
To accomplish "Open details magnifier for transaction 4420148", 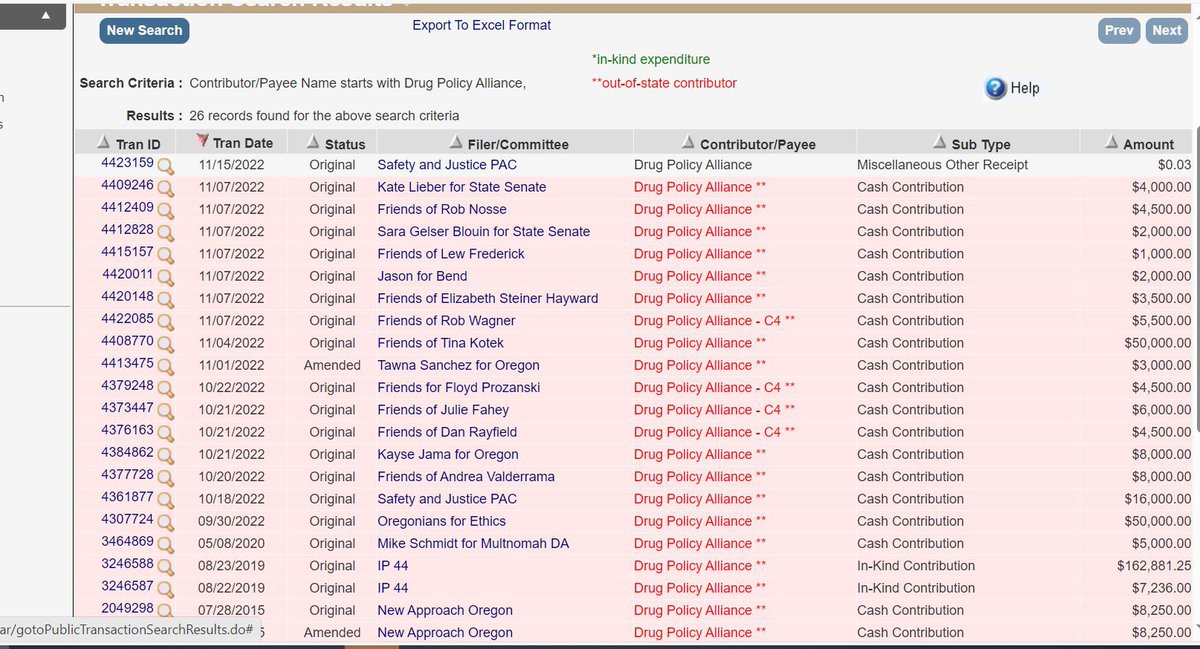I will 165,300.
